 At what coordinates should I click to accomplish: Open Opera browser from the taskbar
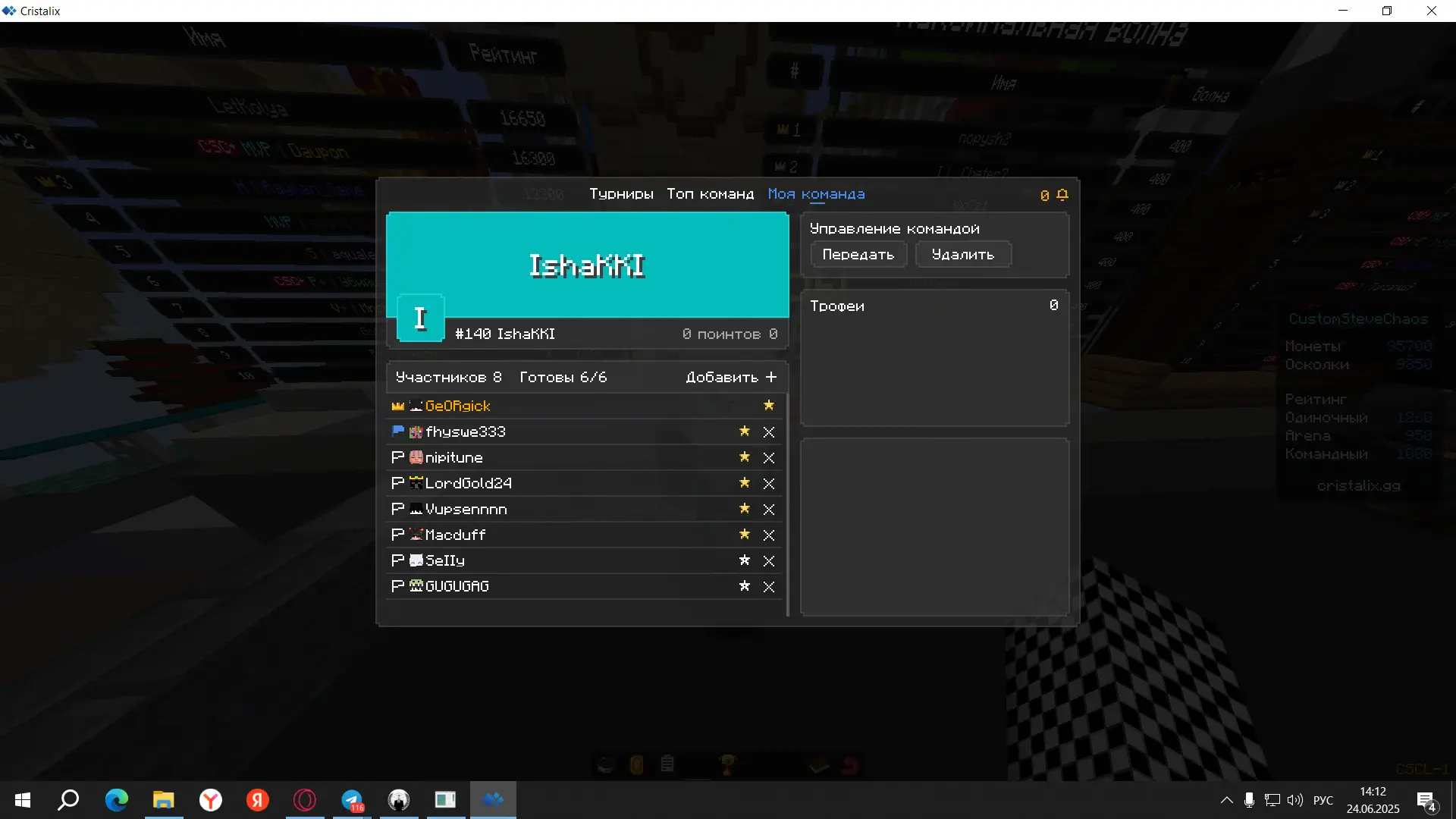[x=305, y=800]
